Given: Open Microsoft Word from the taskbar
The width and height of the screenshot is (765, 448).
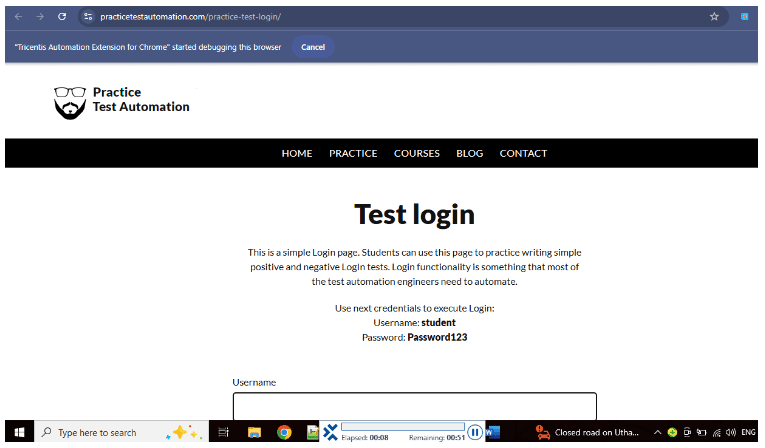Looking at the screenshot, I should 493,432.
